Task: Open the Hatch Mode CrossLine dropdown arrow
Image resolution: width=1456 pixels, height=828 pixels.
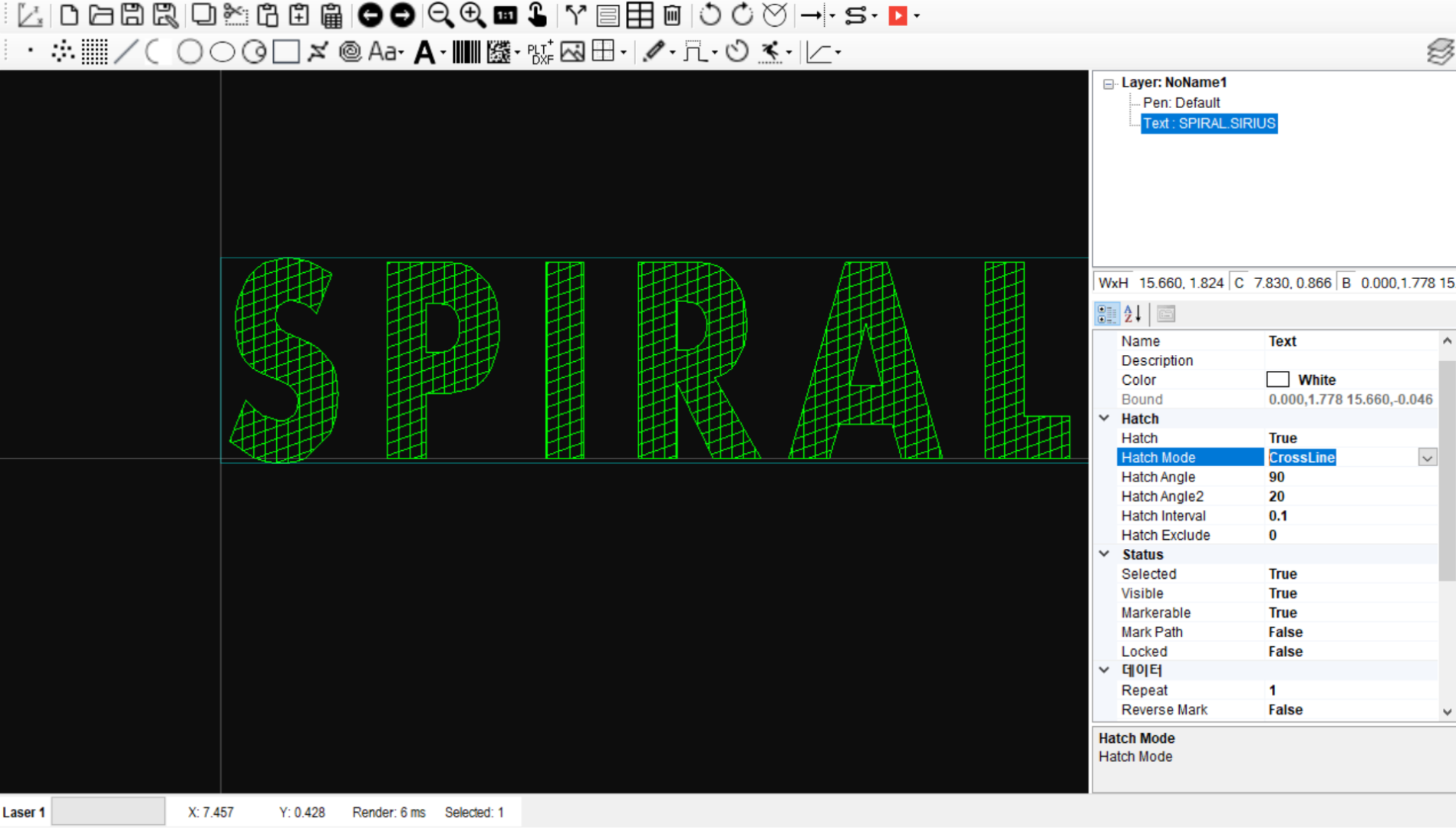Action: click(x=1427, y=458)
